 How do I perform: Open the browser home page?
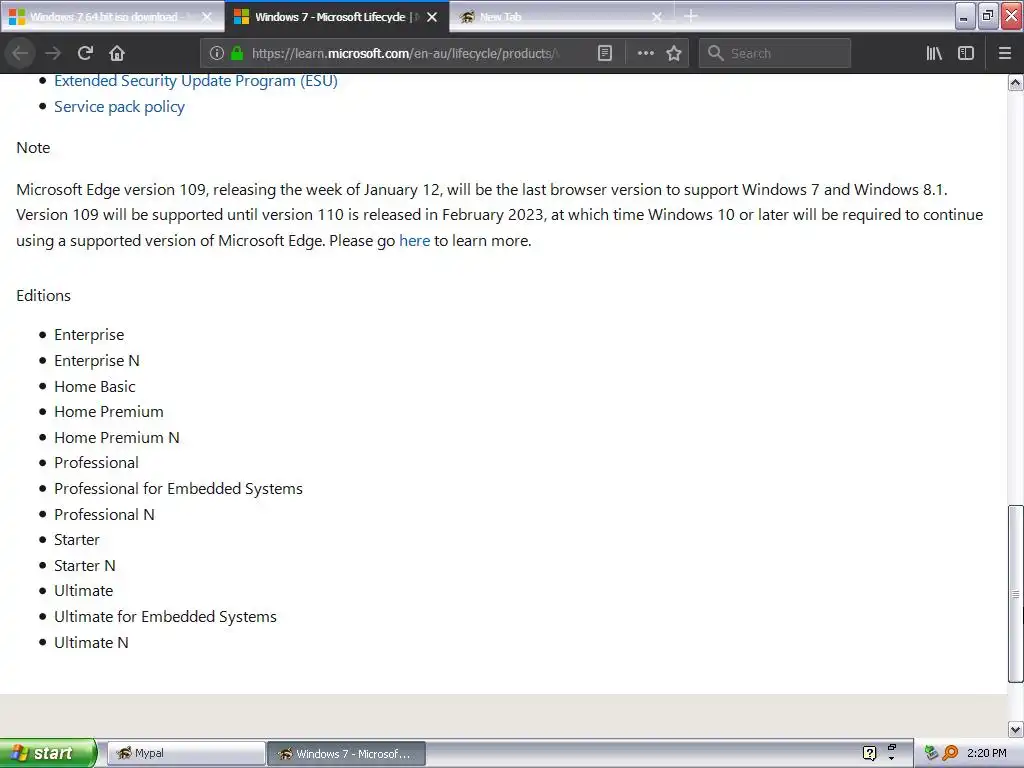click(117, 54)
